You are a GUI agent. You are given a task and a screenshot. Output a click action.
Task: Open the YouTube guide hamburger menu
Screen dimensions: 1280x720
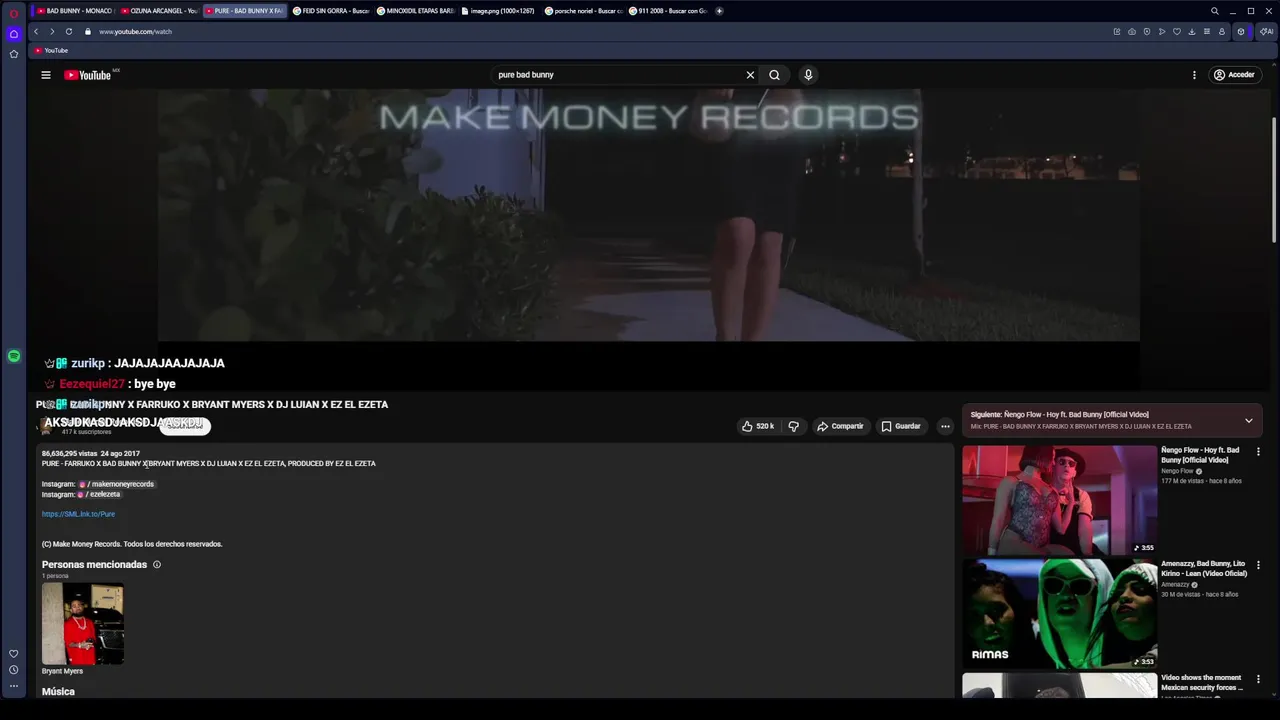click(x=46, y=75)
